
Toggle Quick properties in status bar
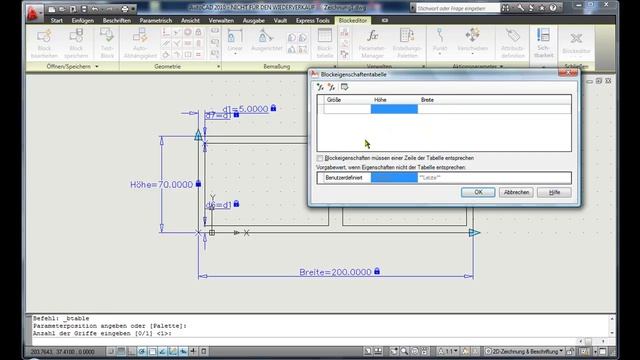tap(204, 351)
